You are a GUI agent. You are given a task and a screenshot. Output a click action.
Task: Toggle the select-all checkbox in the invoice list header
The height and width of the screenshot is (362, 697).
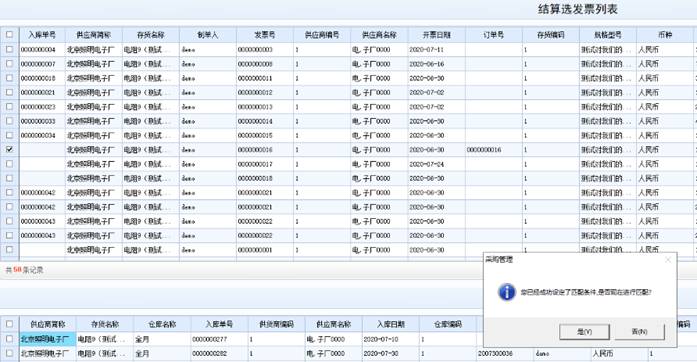[9, 34]
